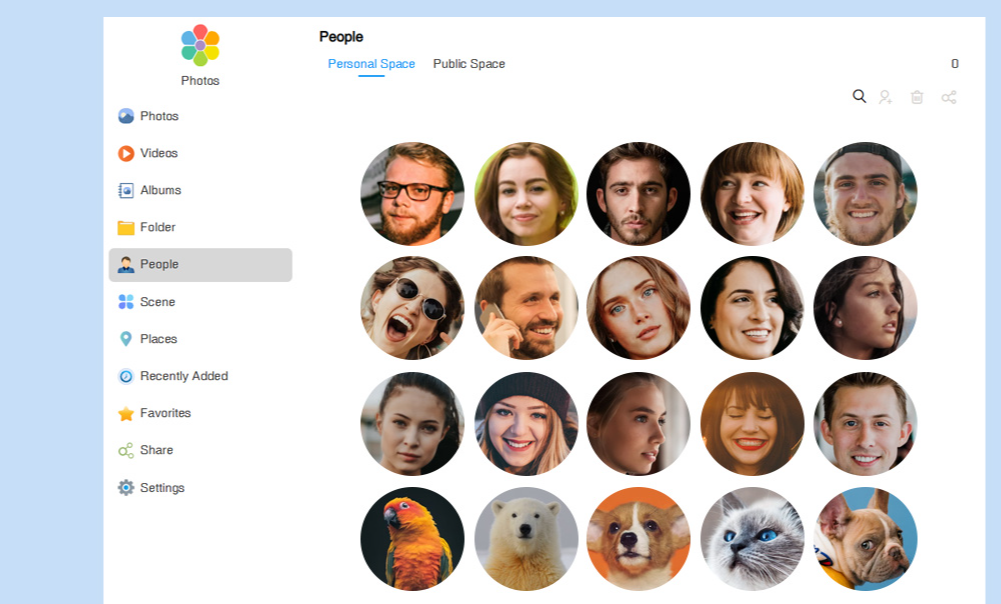Select the Personal Space tab
This screenshot has width=1001, height=604.
[x=371, y=64]
